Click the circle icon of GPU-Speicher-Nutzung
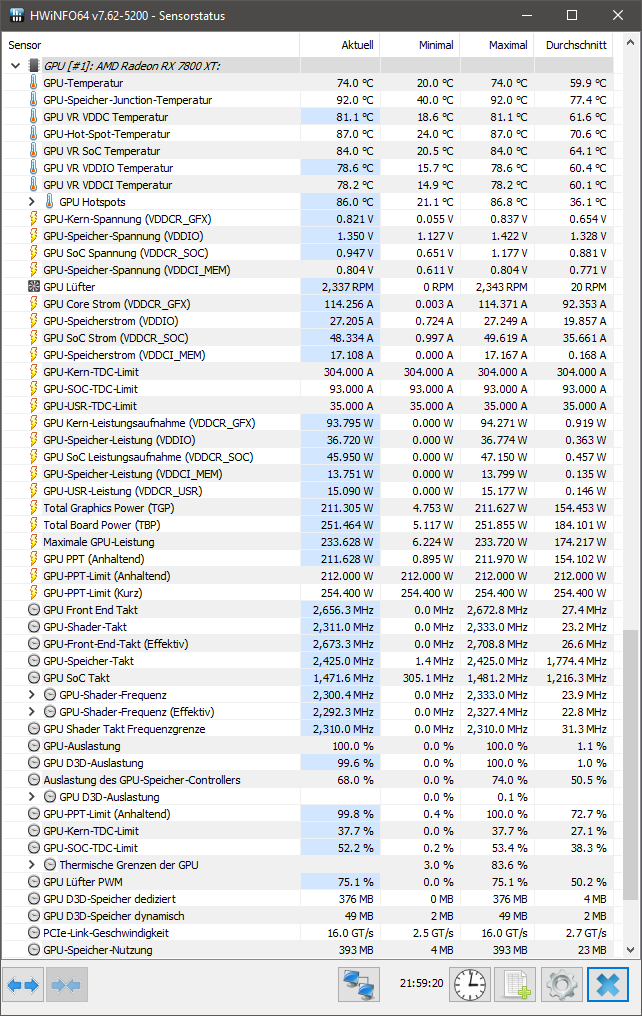Image resolution: width=642 pixels, height=1016 pixels. [34, 950]
